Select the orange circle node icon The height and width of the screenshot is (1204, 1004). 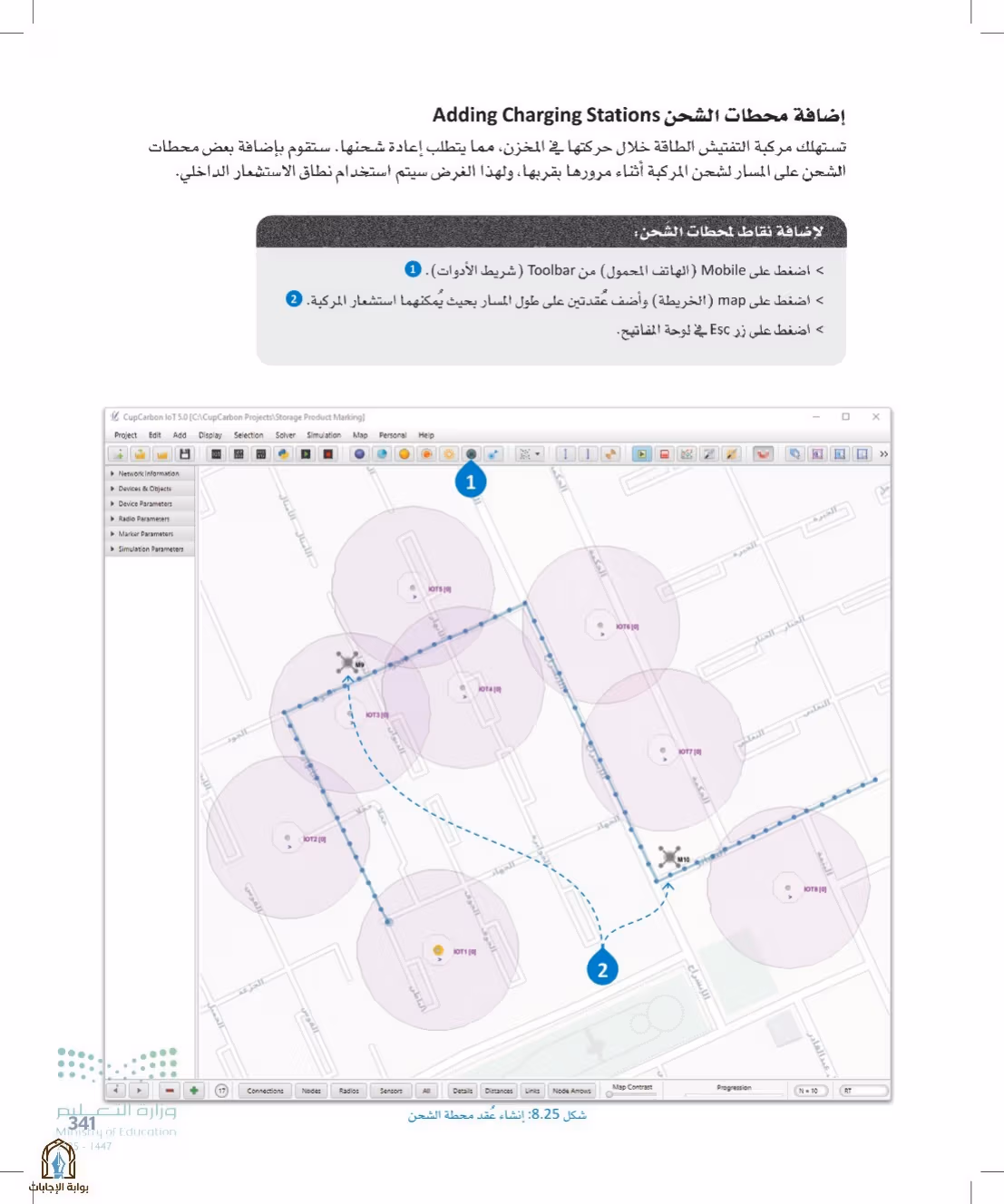(x=405, y=454)
